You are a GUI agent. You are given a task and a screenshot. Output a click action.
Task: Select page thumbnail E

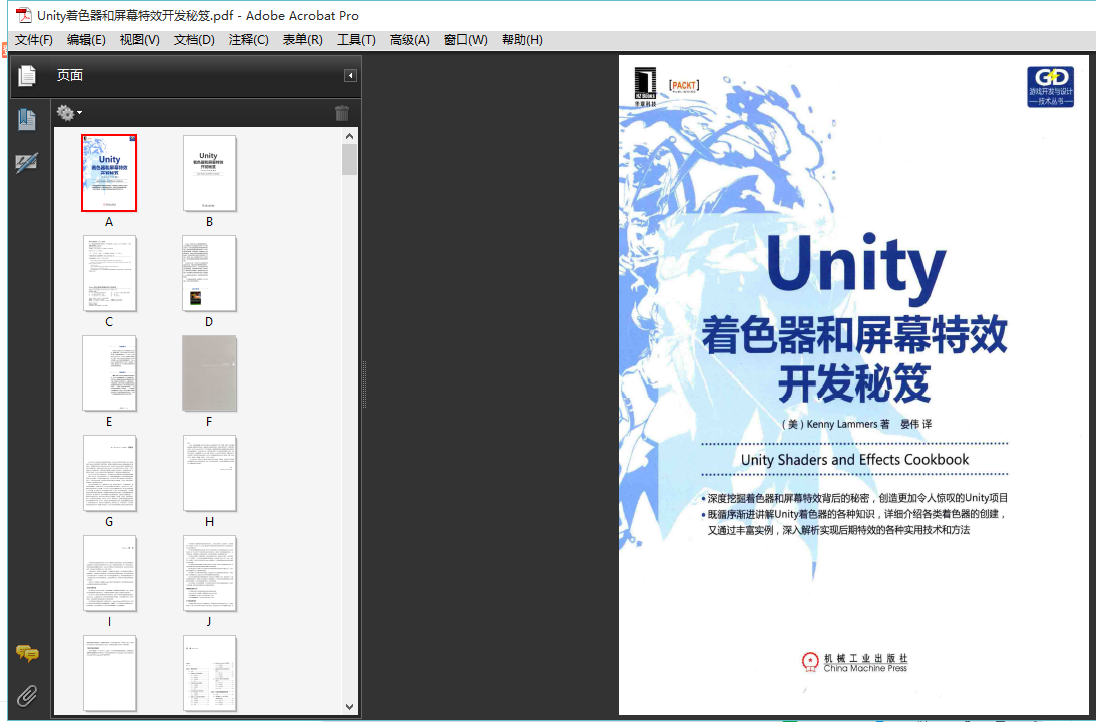[x=109, y=373]
